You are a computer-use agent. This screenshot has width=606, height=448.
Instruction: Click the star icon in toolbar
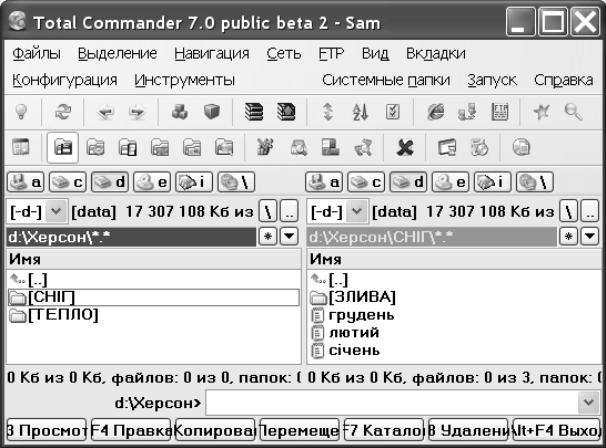click(541, 112)
